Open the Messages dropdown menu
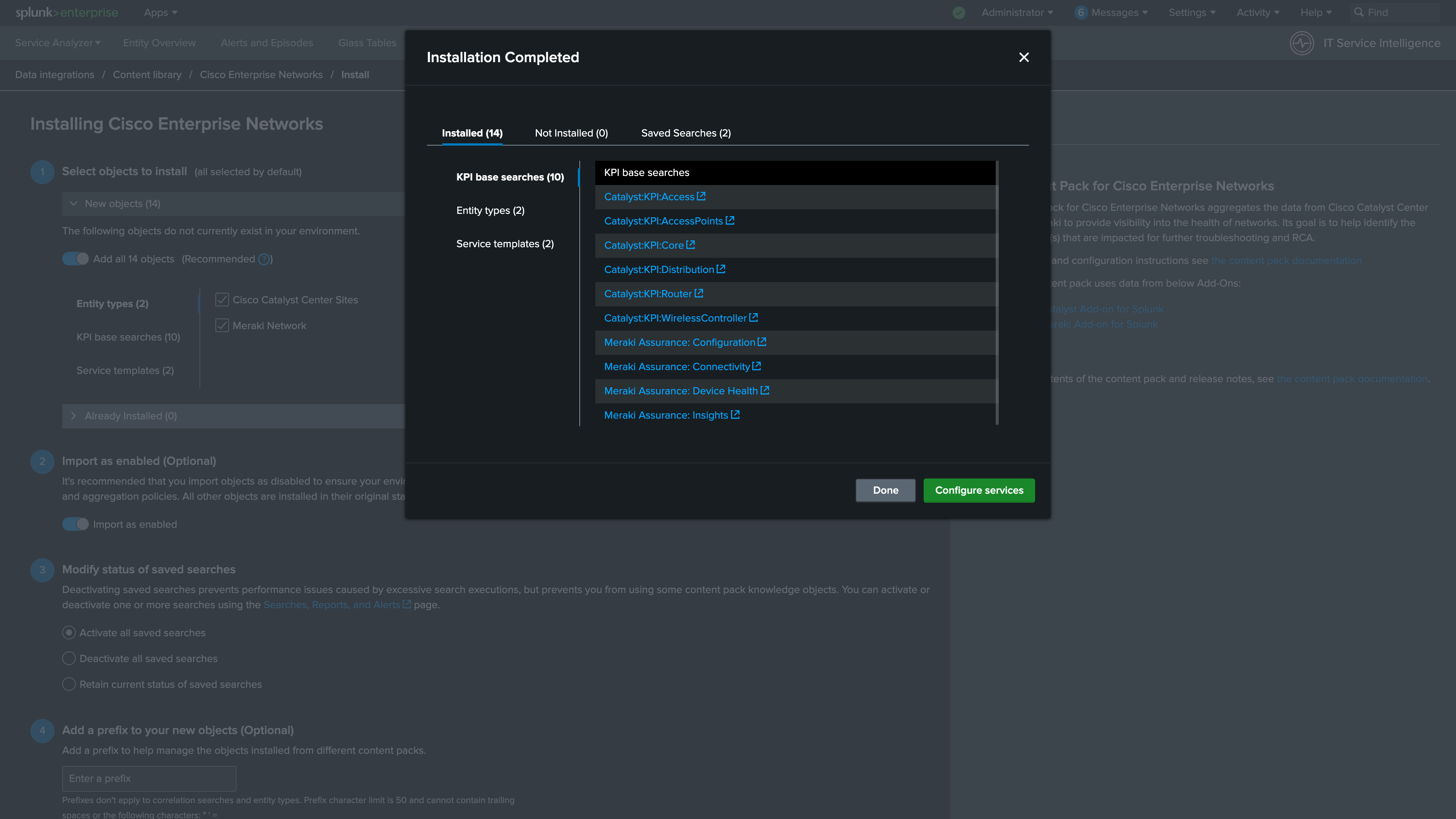Image resolution: width=1456 pixels, height=819 pixels. click(x=1119, y=13)
